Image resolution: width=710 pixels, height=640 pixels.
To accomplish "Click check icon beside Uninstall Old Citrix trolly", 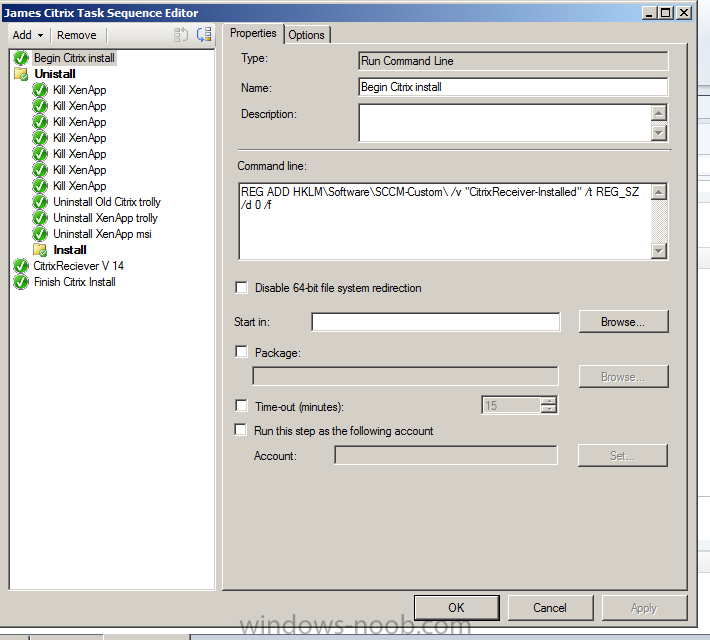I will click(40, 202).
